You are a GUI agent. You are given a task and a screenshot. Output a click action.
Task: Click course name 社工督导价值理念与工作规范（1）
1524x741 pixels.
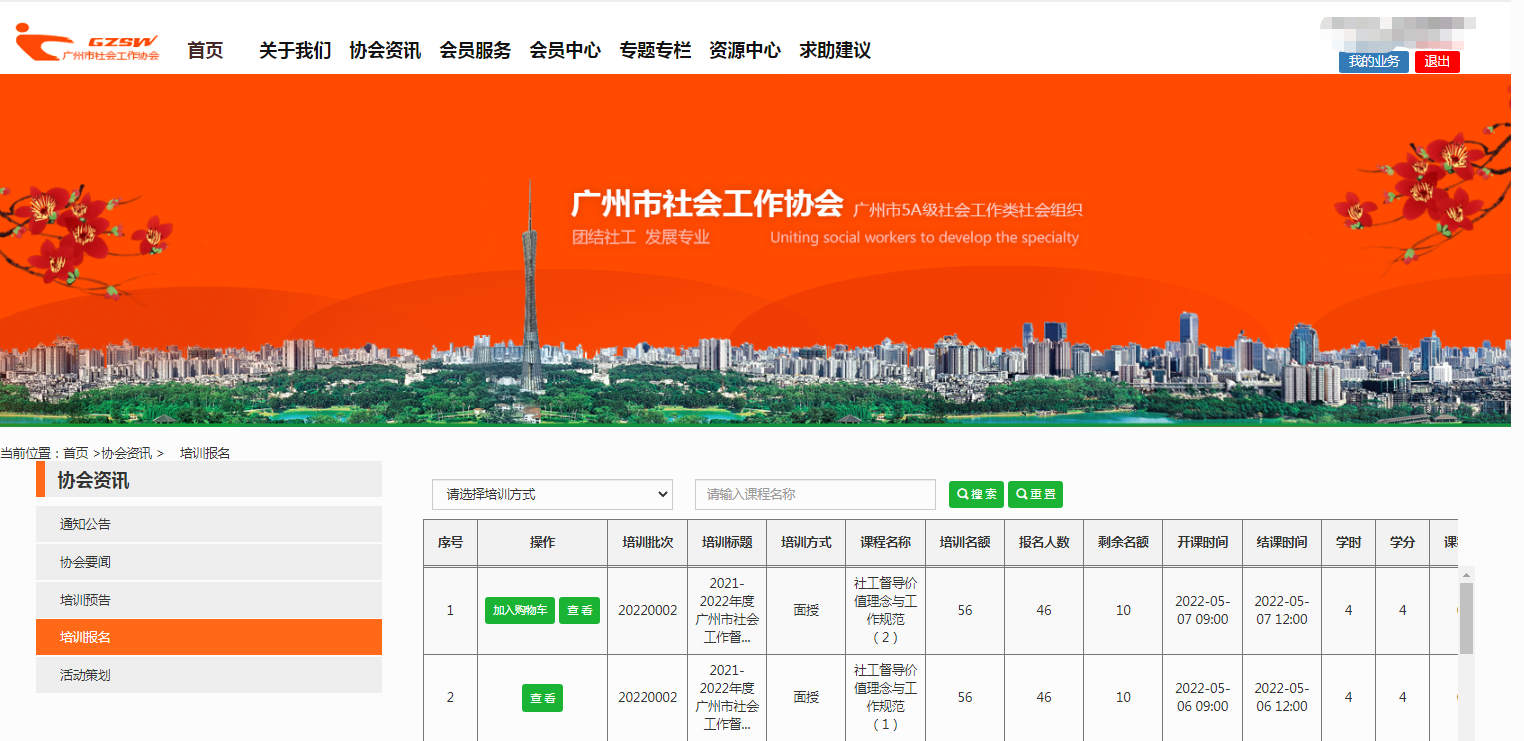(885, 697)
